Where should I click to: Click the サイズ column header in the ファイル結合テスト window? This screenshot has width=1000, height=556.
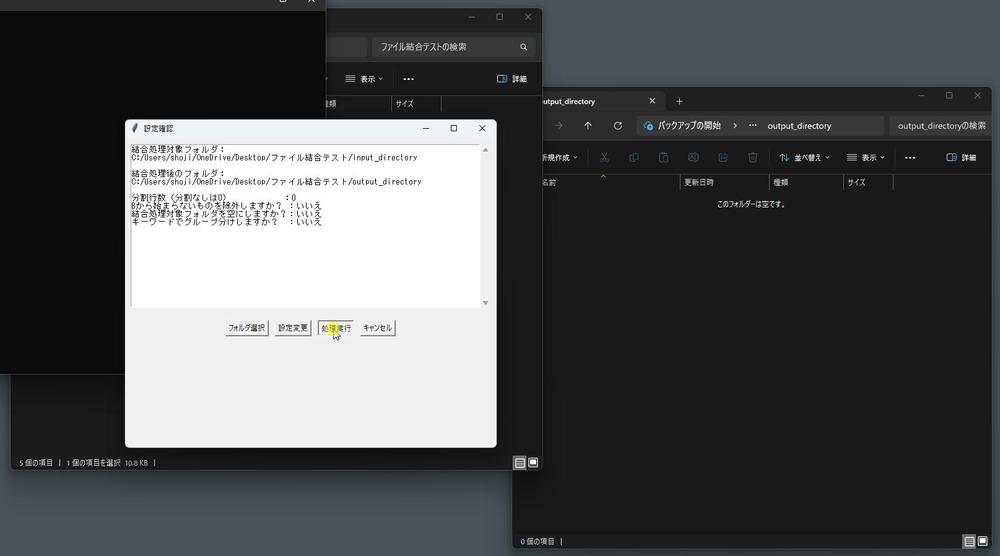[x=416, y=103]
